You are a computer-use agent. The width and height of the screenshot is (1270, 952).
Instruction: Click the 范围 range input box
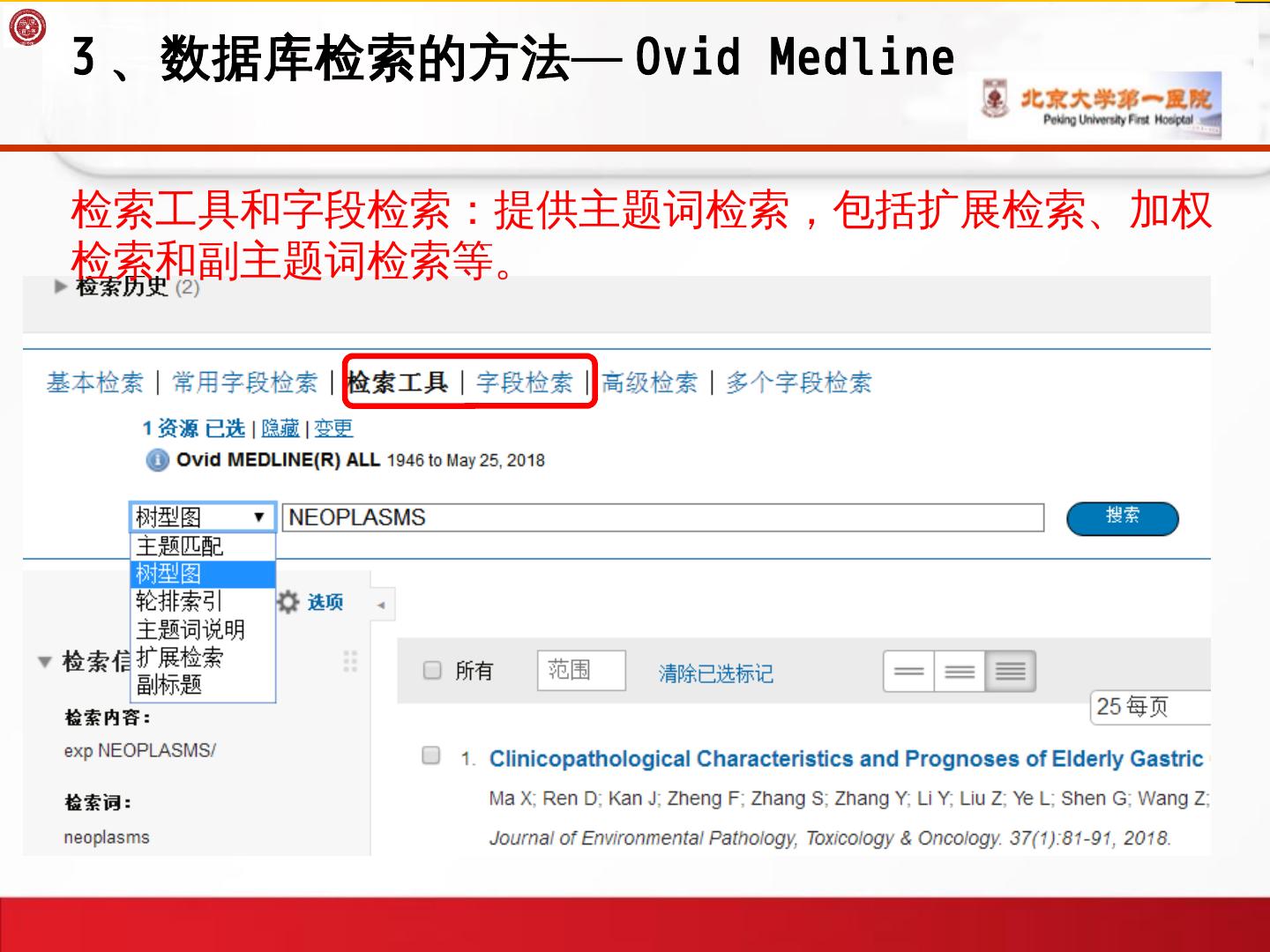pos(581,671)
